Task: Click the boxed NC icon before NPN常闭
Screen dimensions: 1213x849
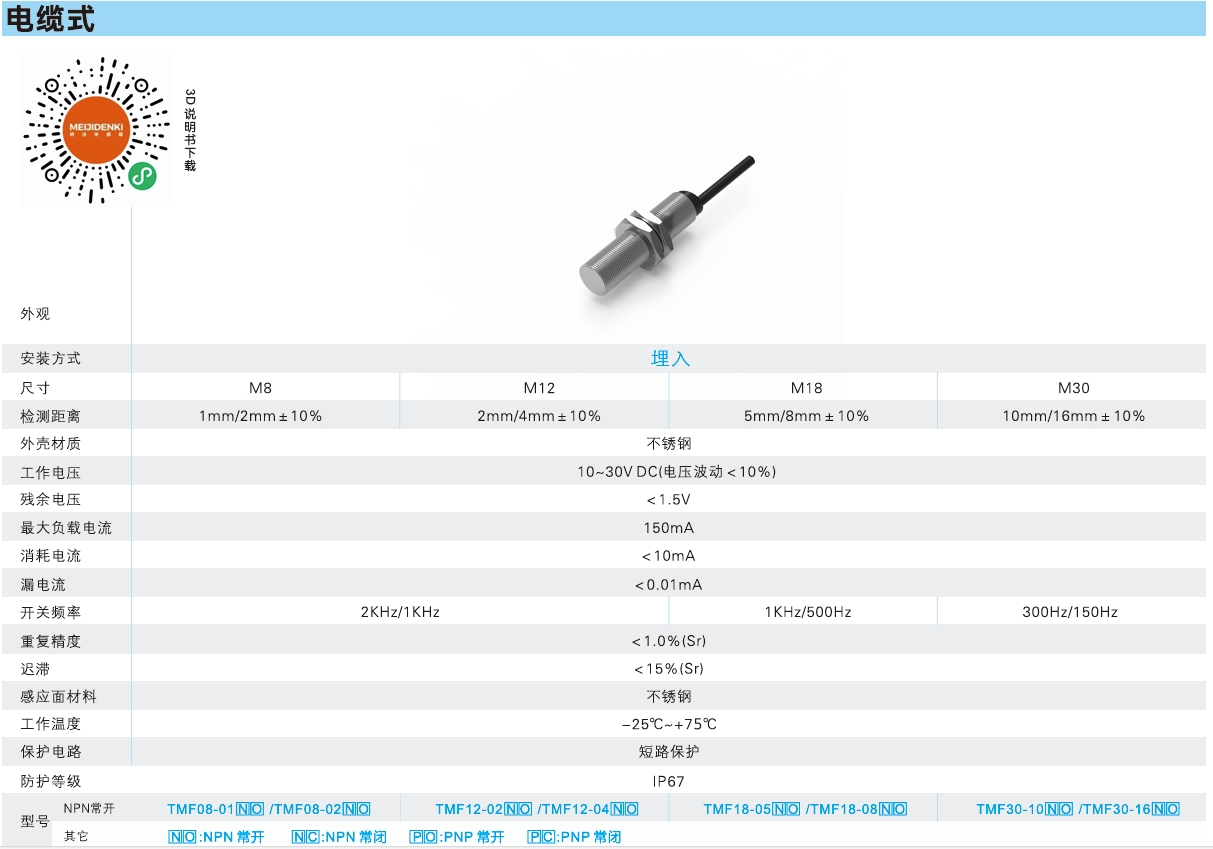Action: pyautogui.click(x=305, y=837)
